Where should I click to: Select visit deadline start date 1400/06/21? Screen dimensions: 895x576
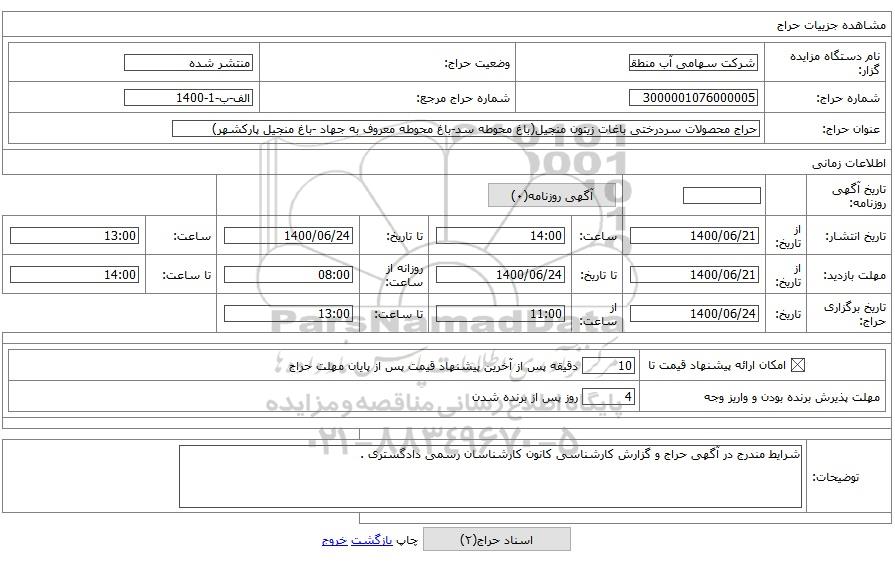(x=694, y=275)
